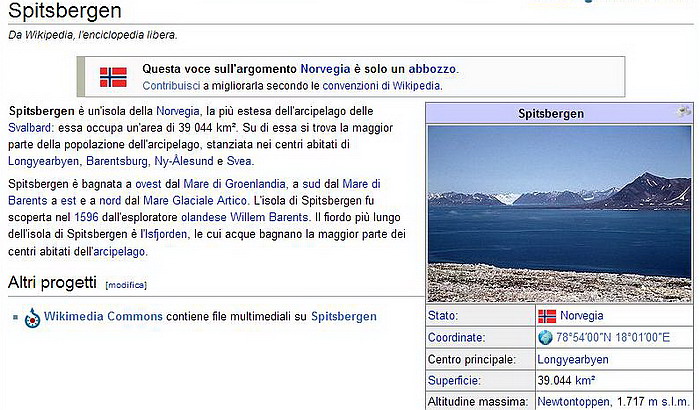Click the Wikimedia Commons logo icon
The image size is (700, 410).
(32, 318)
